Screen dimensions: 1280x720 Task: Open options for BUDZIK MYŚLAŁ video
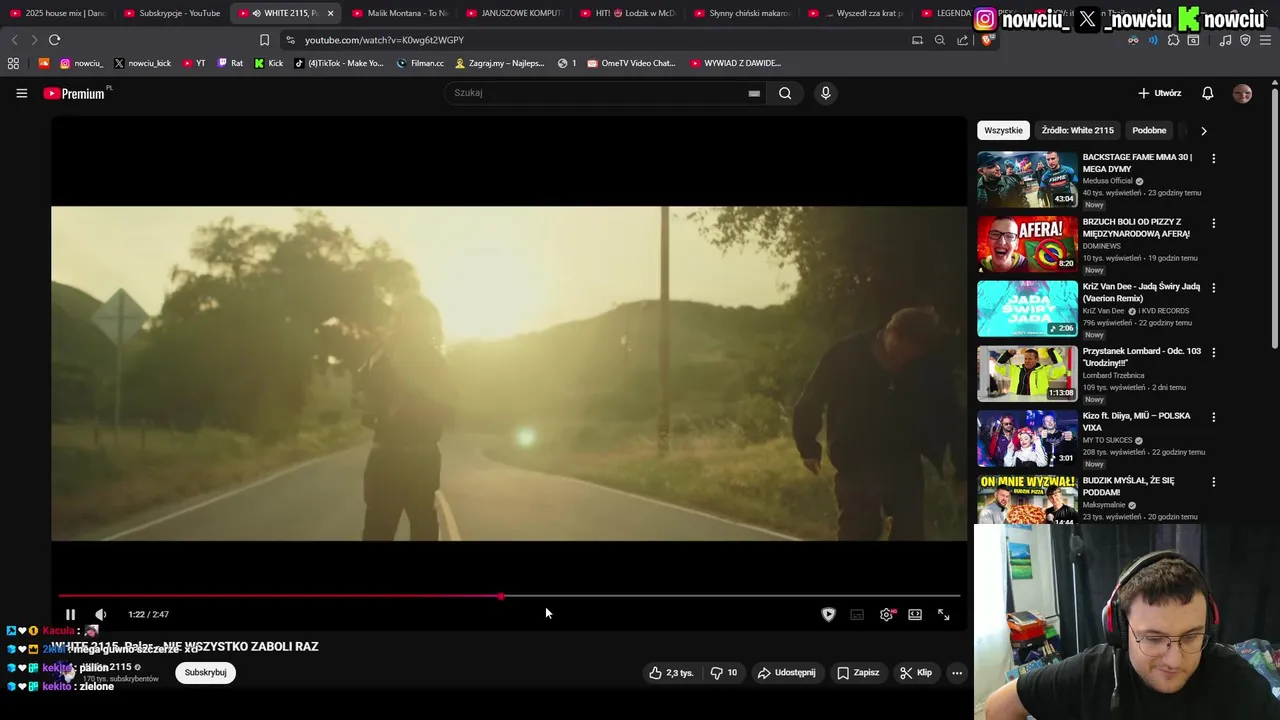tap(1214, 482)
